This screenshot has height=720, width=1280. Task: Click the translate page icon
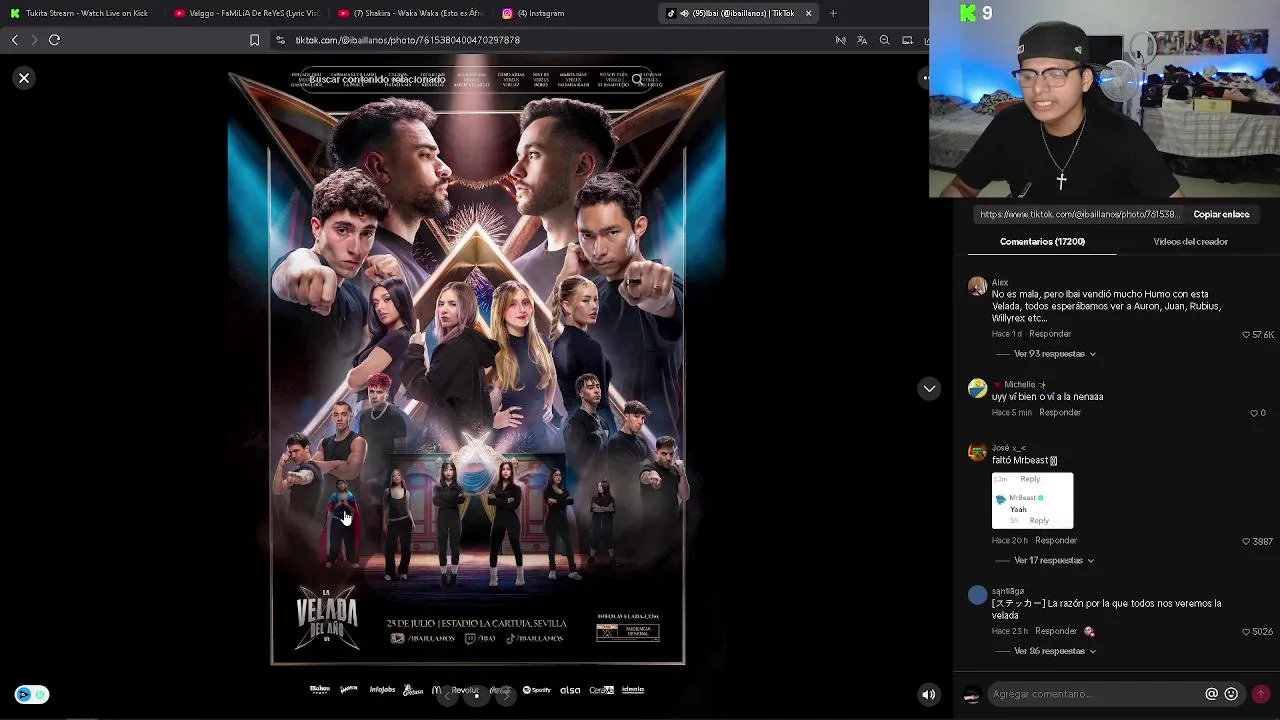coord(862,40)
